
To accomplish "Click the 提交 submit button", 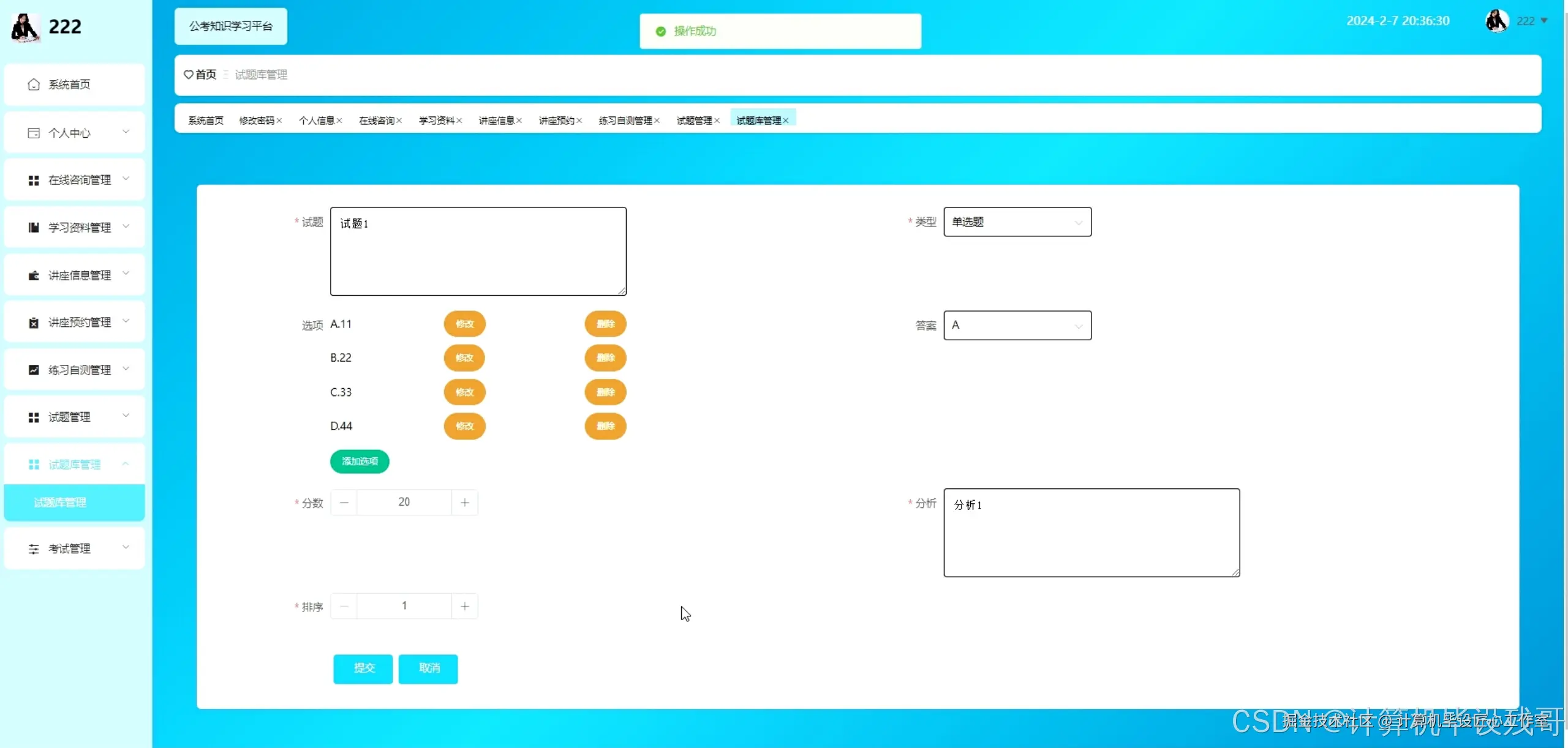I will (363, 668).
